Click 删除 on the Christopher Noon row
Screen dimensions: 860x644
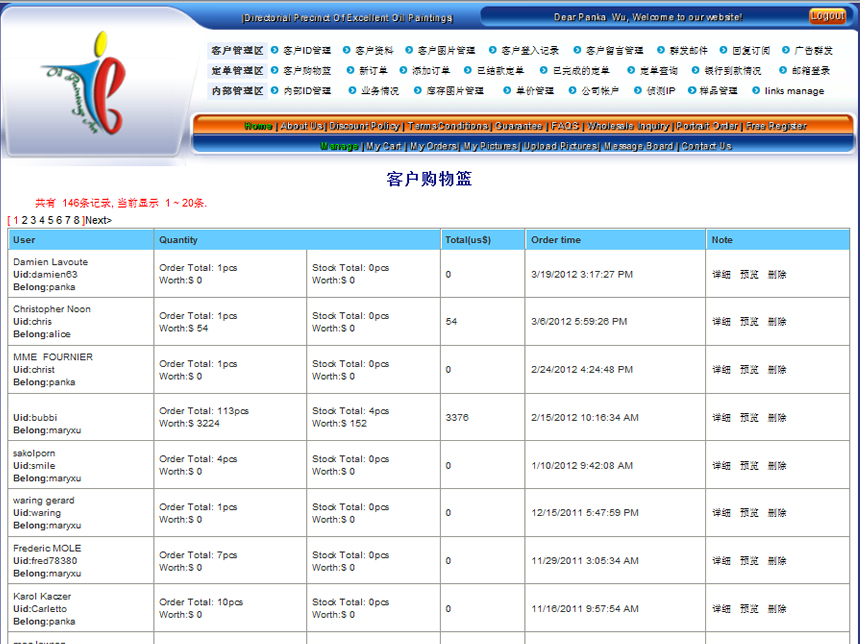tap(777, 322)
